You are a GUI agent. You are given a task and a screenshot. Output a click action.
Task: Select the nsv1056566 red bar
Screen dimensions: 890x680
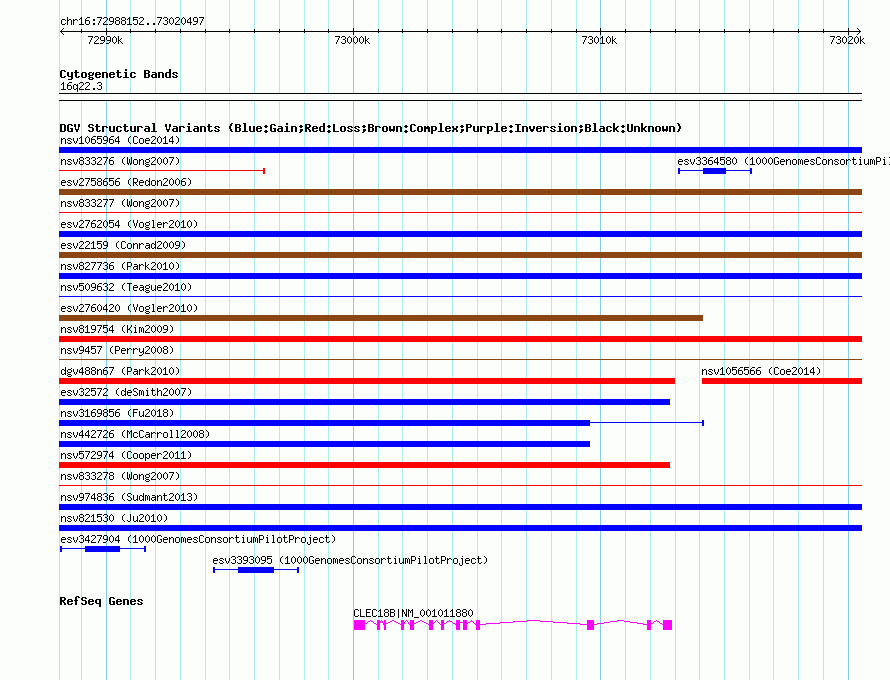[782, 381]
